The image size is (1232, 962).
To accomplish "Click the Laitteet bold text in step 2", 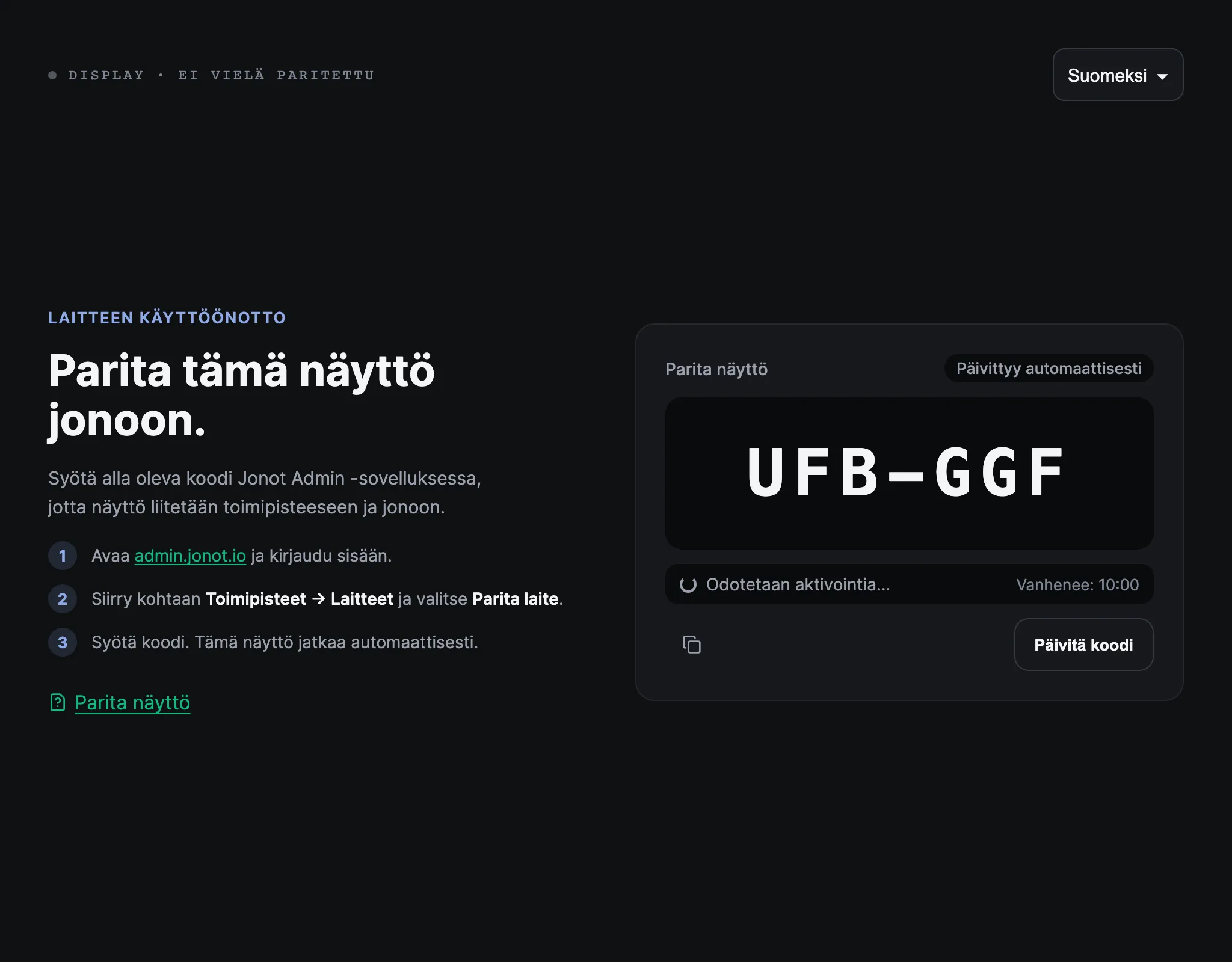I will tap(362, 599).
